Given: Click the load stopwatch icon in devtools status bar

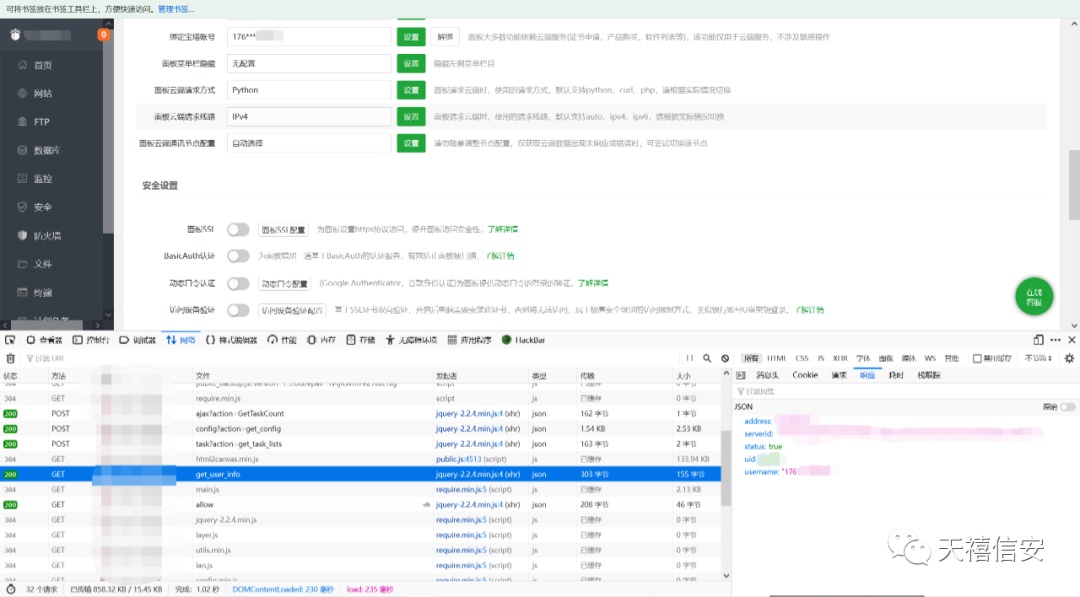Looking at the screenshot, I should 11,589.
